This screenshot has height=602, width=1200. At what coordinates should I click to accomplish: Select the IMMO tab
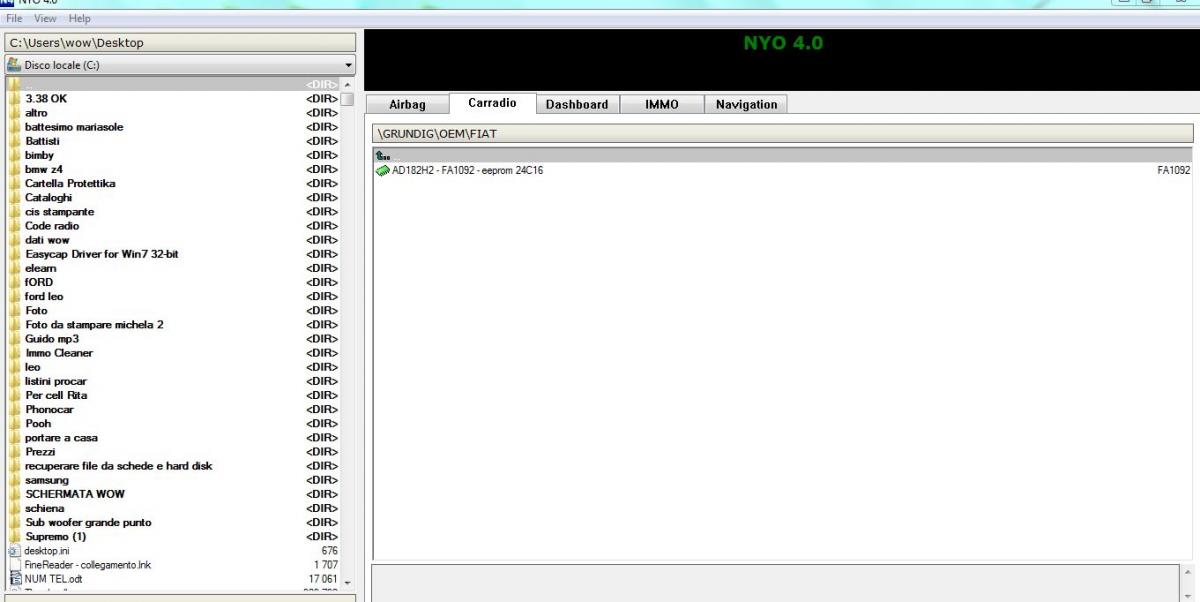661,105
